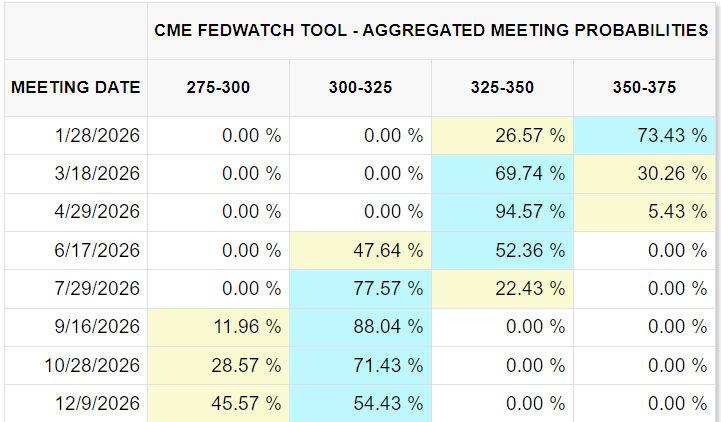Select the 94.57 % probability cell
This screenshot has width=721, height=422.
(502, 212)
